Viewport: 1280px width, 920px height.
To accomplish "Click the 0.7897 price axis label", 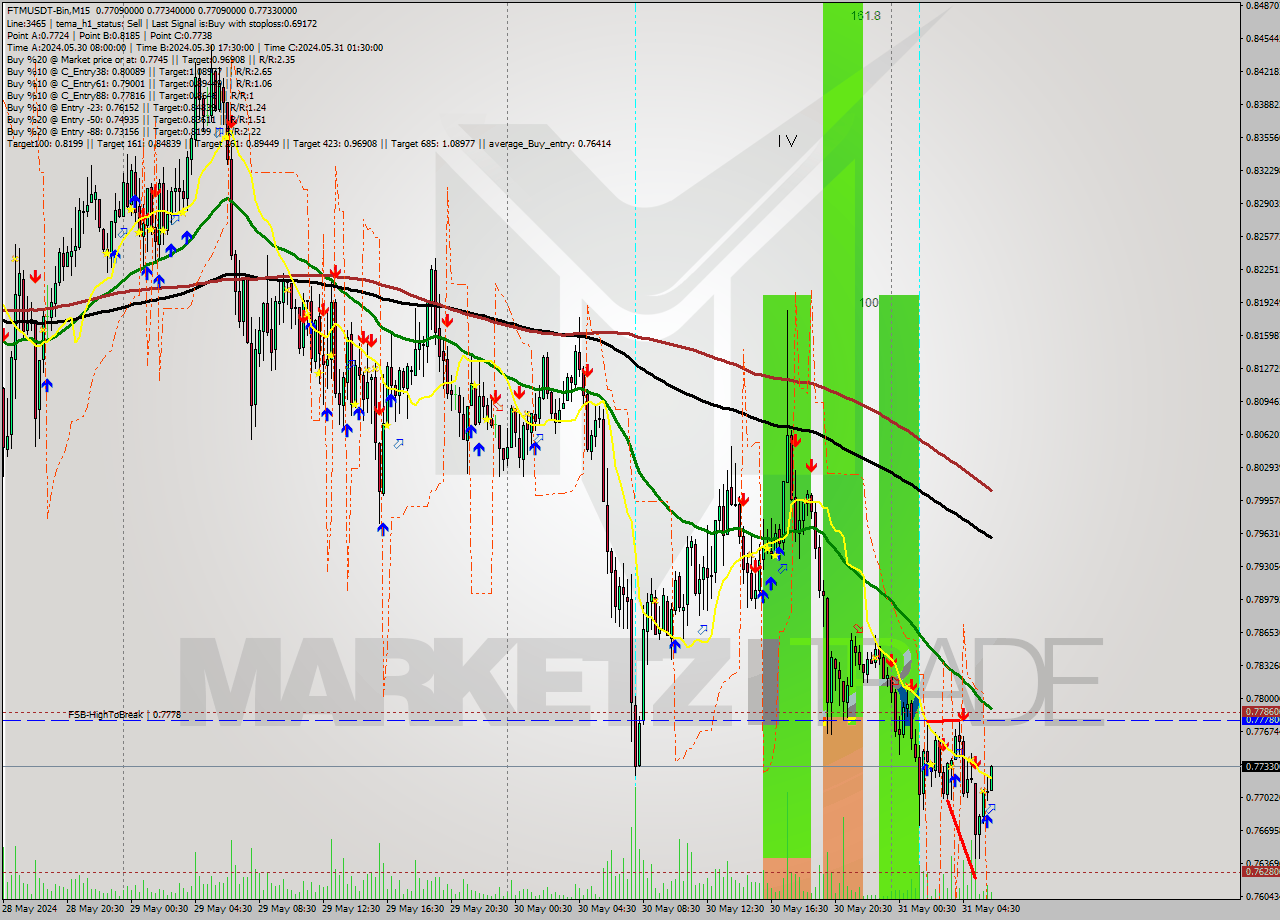I will click(x=1262, y=599).
